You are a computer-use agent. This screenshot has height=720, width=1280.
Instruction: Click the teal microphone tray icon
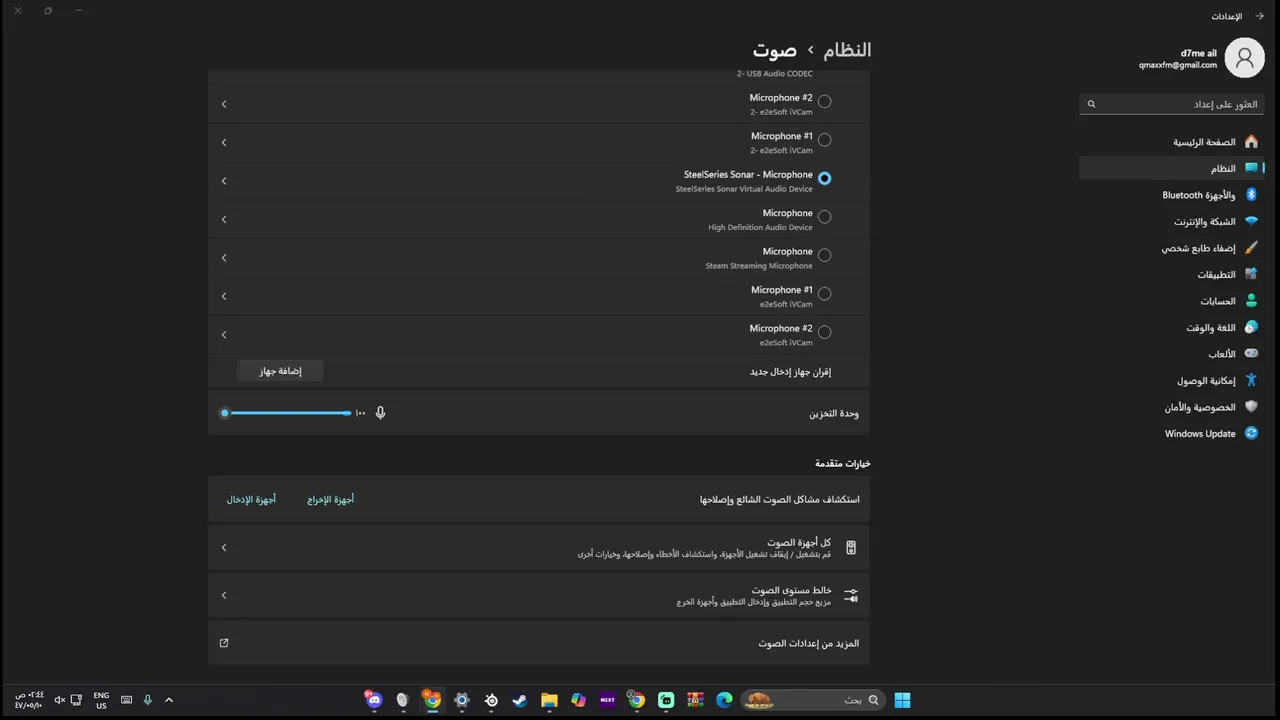[148, 700]
